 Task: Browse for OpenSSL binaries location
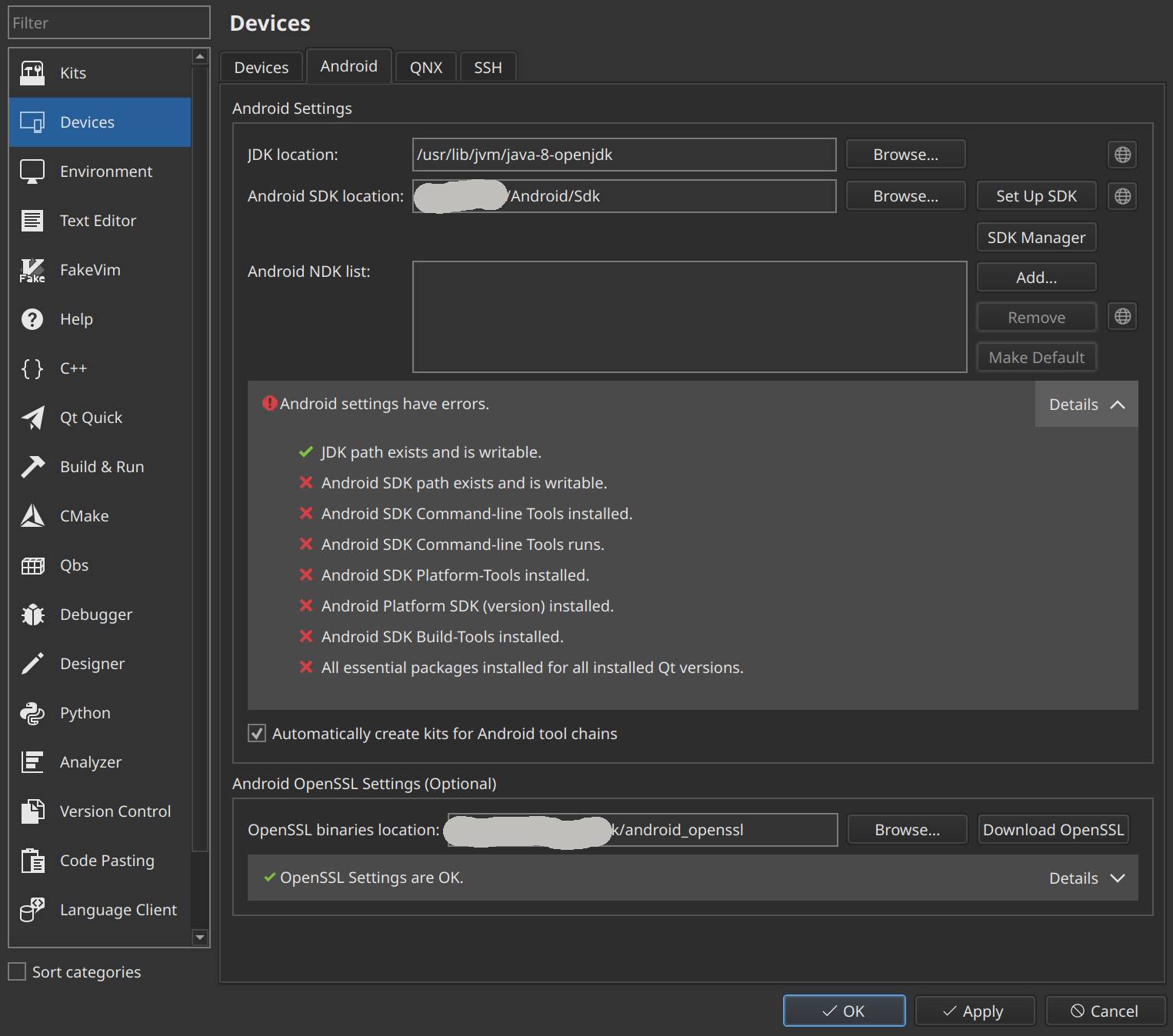click(x=907, y=830)
